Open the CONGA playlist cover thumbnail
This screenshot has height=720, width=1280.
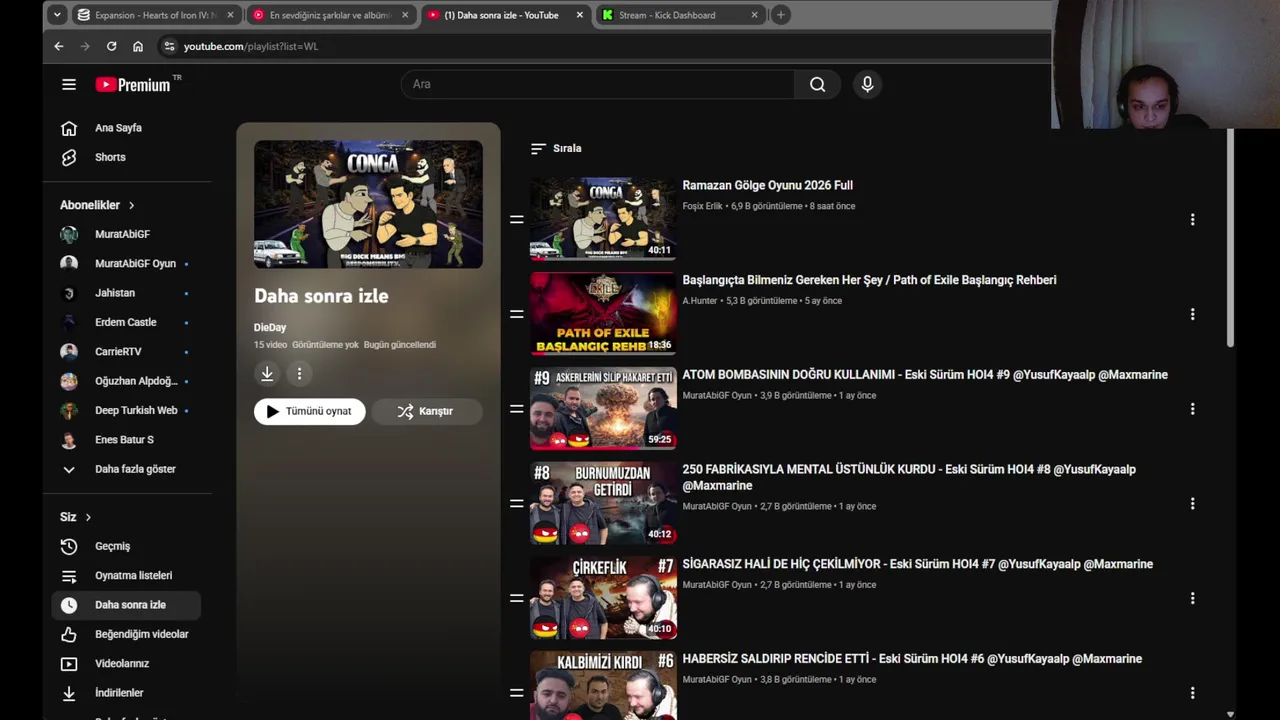pos(368,204)
